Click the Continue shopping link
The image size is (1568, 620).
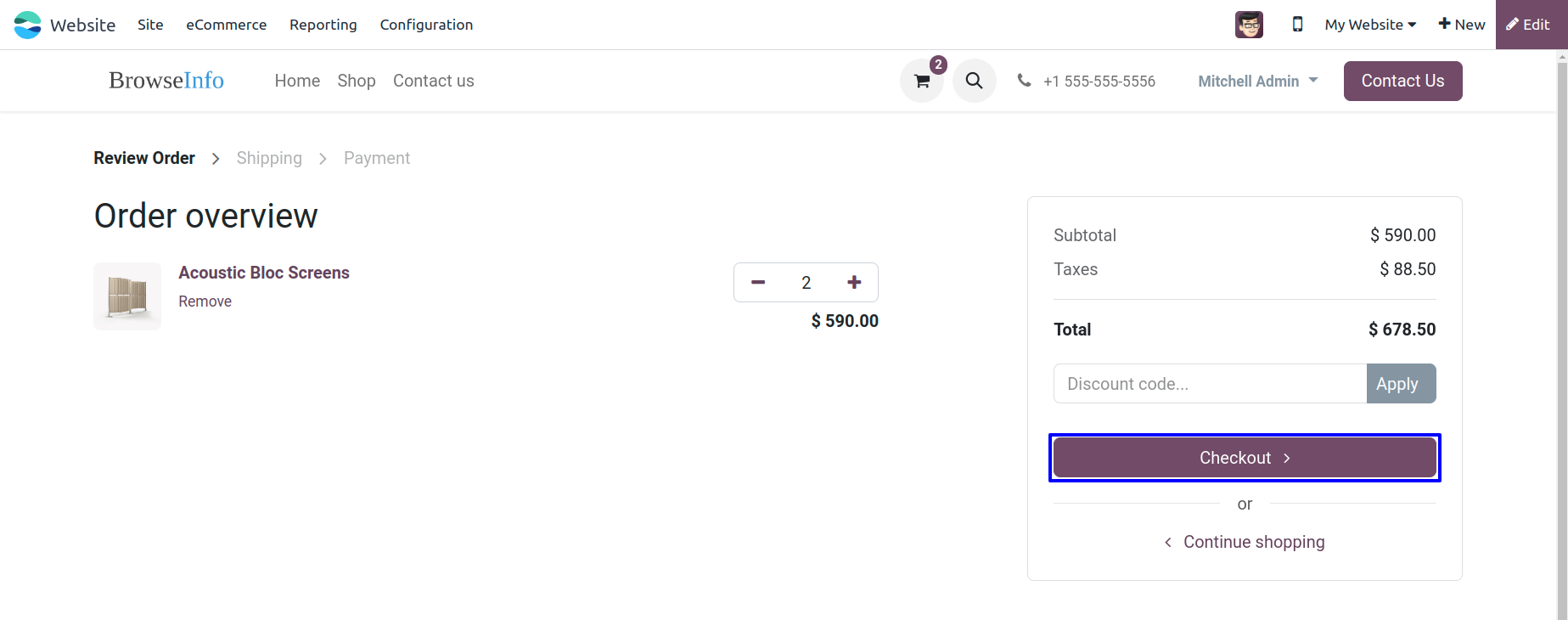pyautogui.click(x=1253, y=542)
